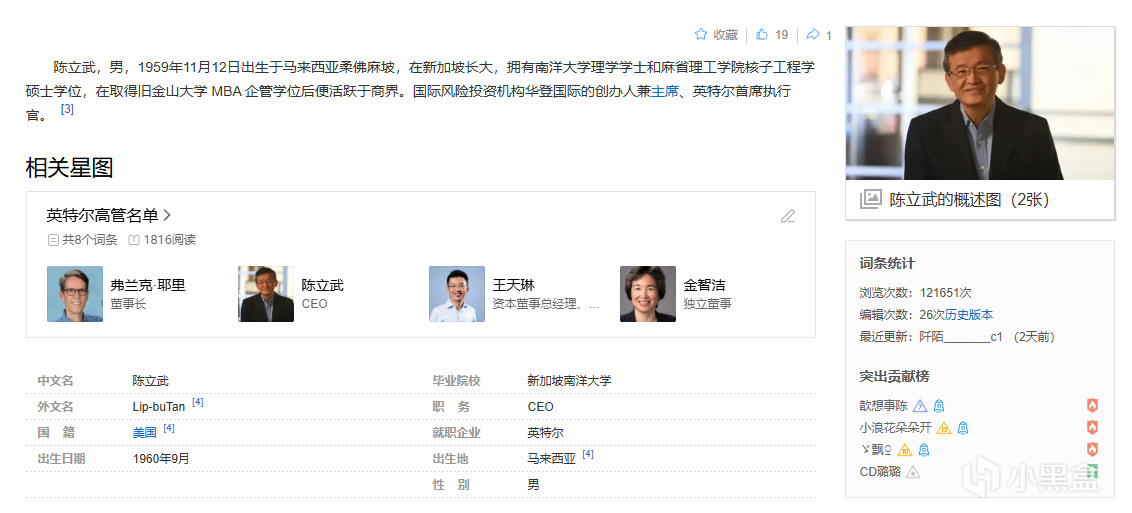Click the blue rocket badge beside 小浪花朵朵开
The height and width of the screenshot is (513, 1132).
[x=963, y=428]
